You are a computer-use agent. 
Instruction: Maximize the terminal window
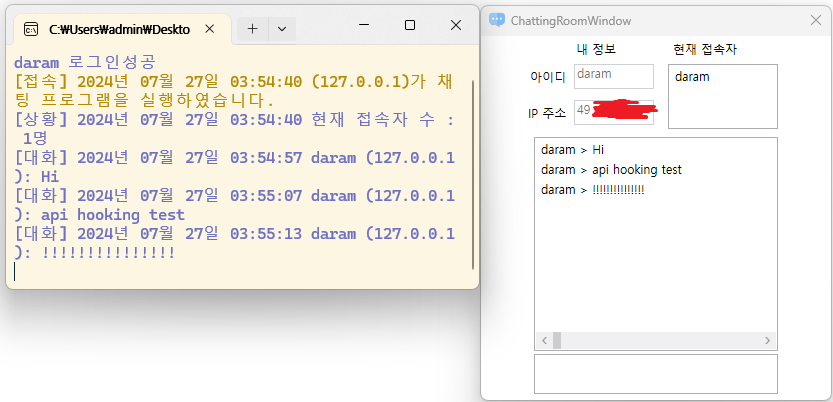point(409,25)
